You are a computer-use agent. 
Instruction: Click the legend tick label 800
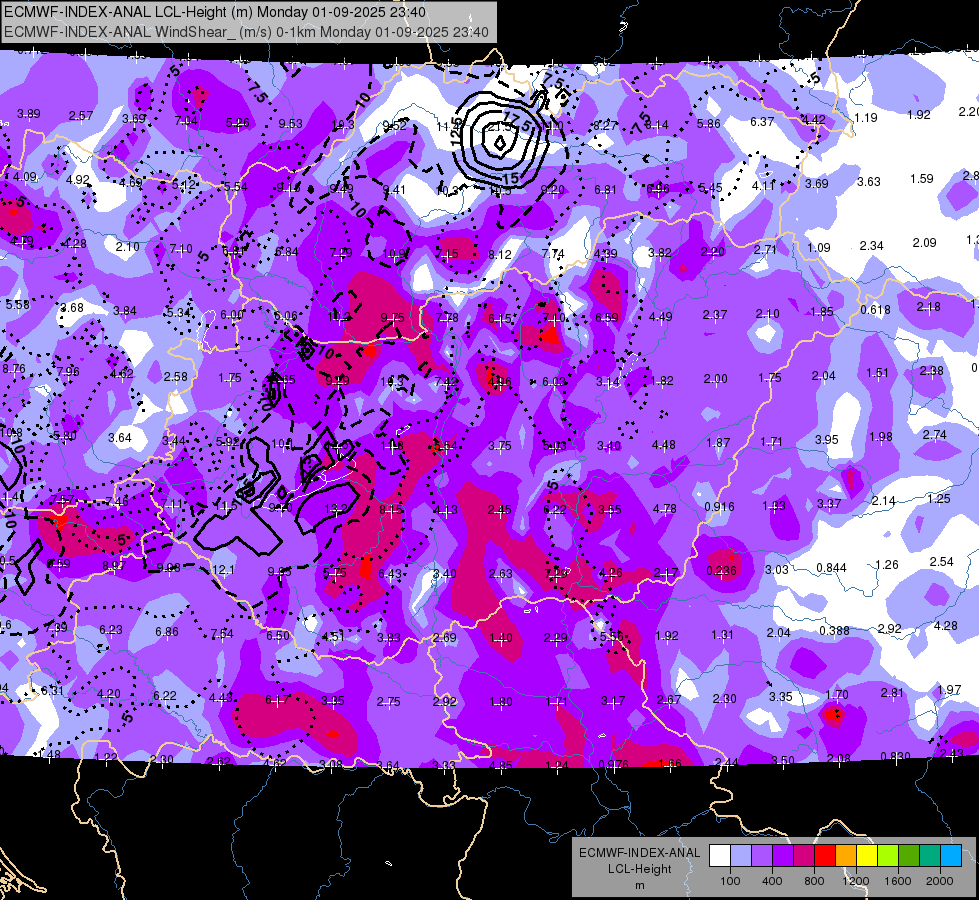[x=814, y=881]
